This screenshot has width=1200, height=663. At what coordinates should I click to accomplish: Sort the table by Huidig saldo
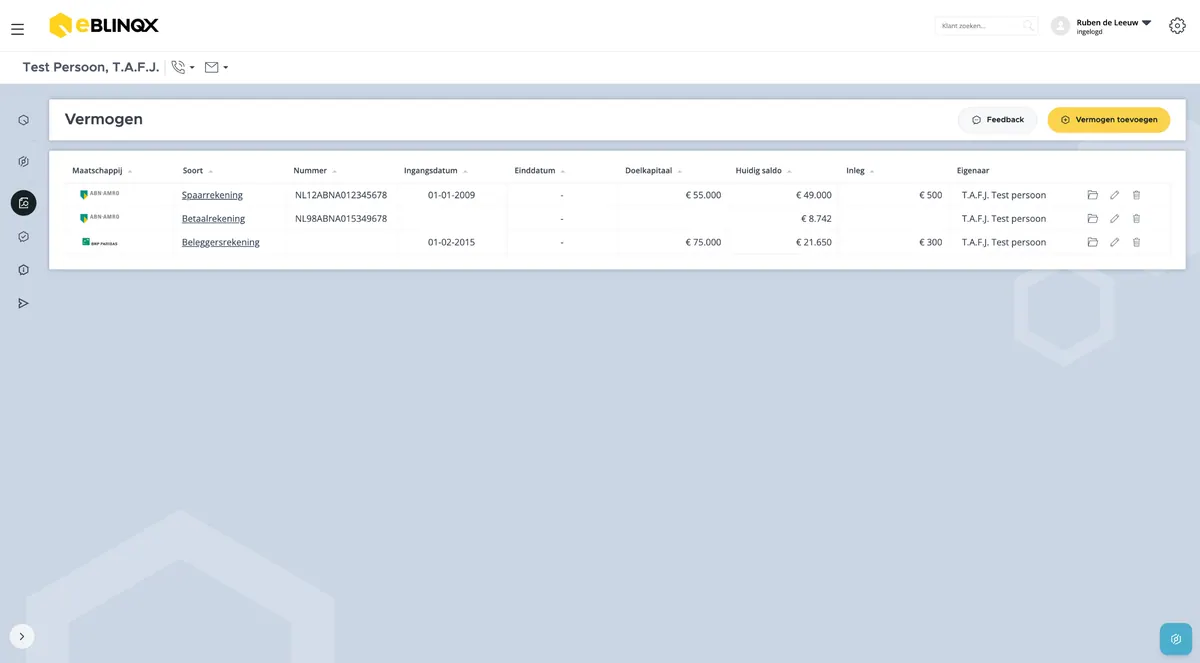tap(764, 171)
